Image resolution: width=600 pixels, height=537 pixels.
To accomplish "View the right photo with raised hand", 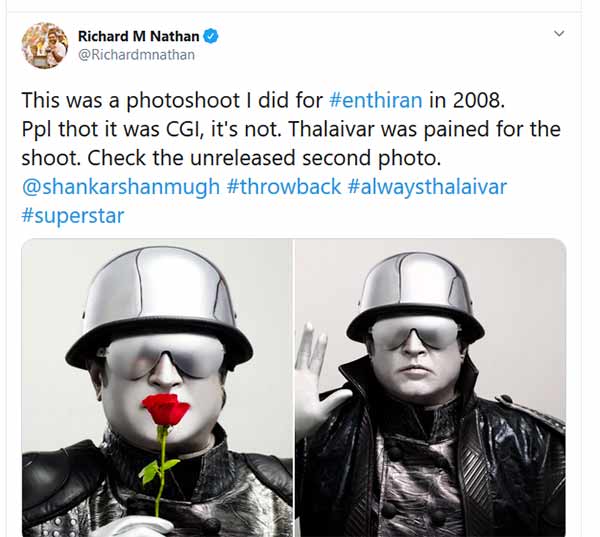I will click(430, 387).
